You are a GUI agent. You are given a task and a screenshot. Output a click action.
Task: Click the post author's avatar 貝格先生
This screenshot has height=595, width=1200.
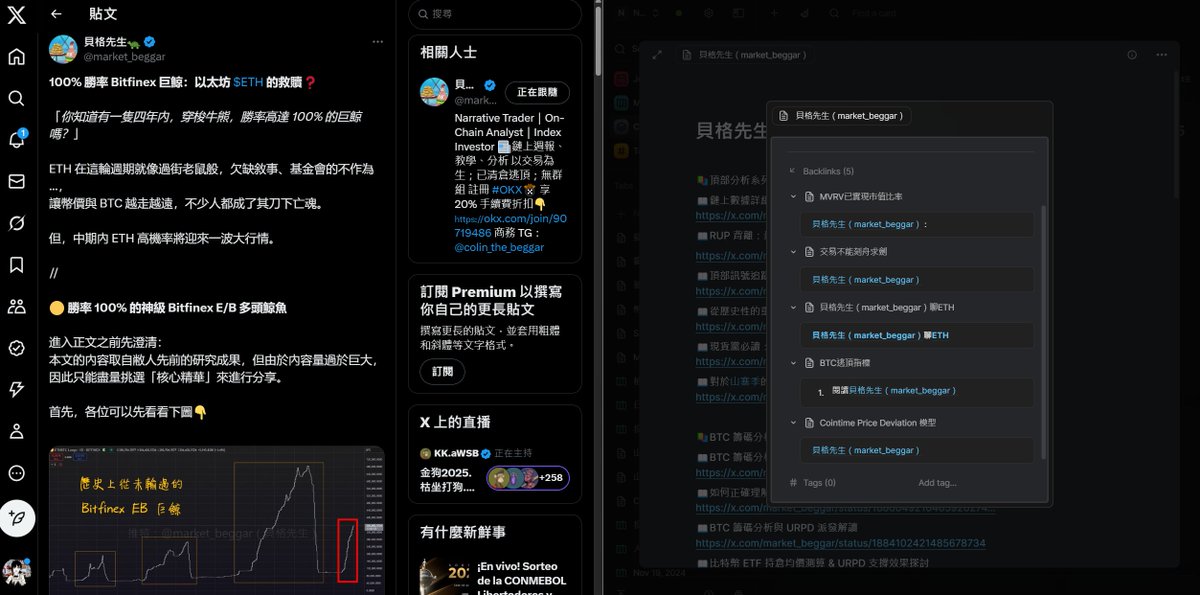click(63, 49)
